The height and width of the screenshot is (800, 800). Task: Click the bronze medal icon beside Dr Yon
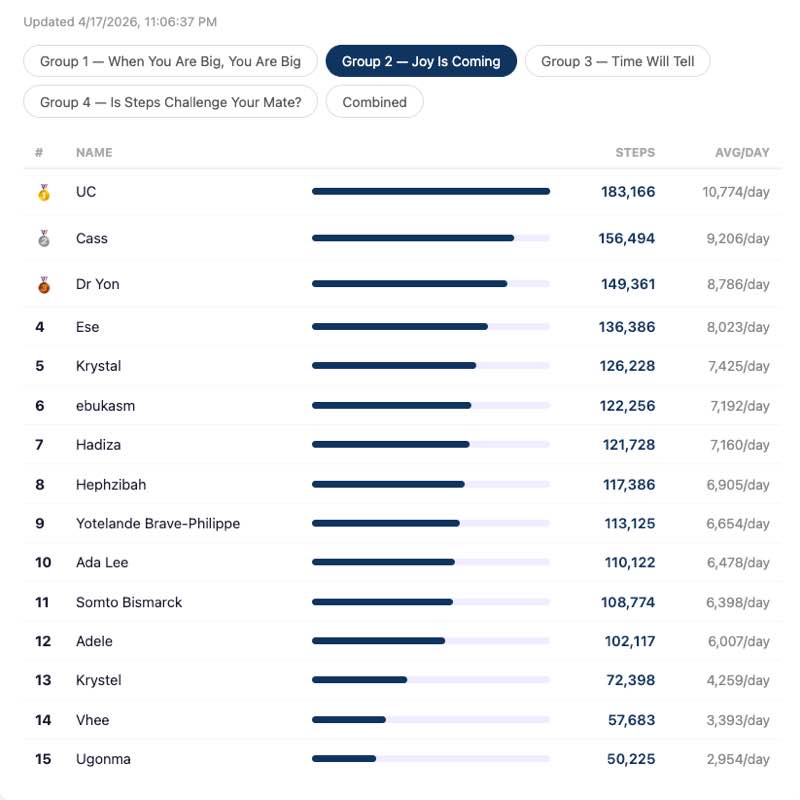point(43,285)
